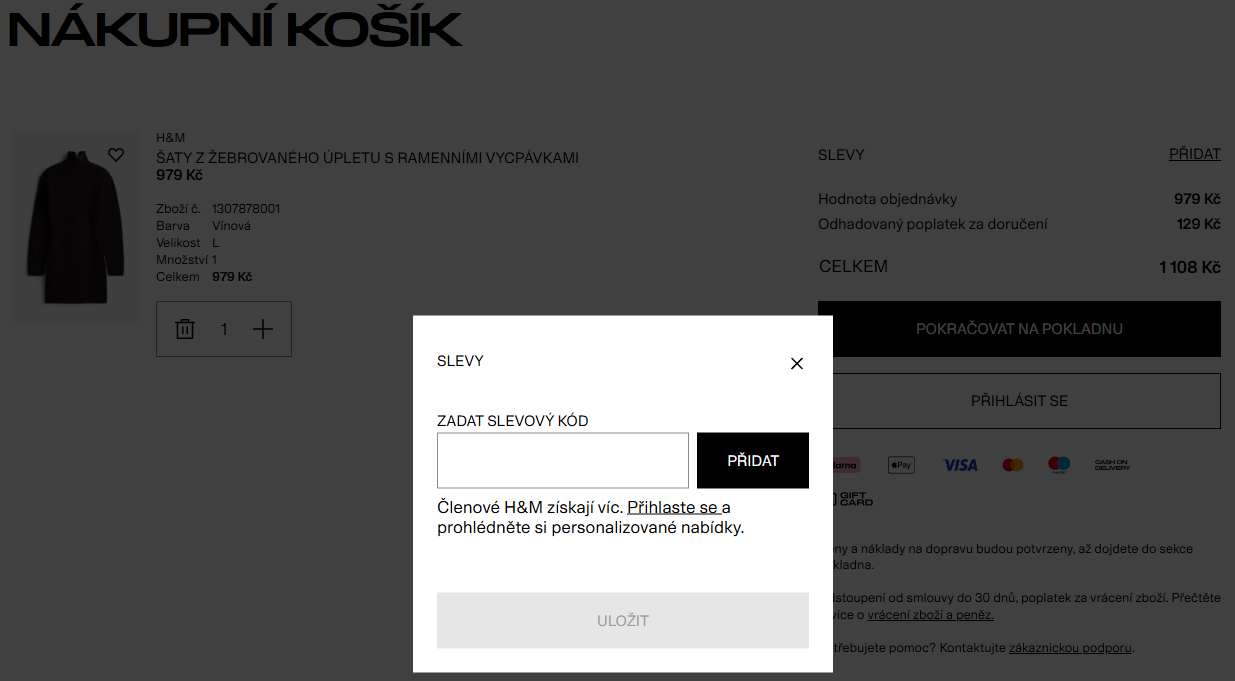
Task: Click the trash icon to remove the dress
Action: click(185, 328)
